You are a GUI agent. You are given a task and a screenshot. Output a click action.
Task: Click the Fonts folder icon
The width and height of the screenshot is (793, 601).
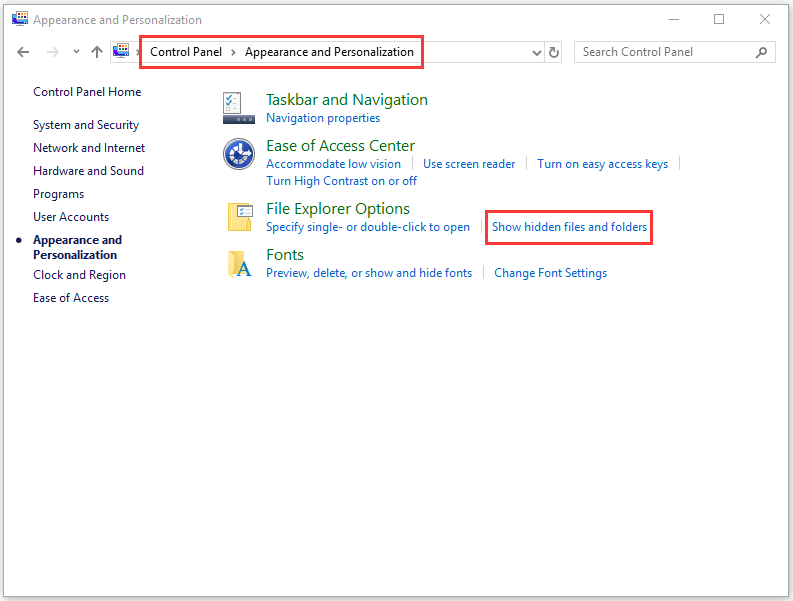[x=240, y=264]
